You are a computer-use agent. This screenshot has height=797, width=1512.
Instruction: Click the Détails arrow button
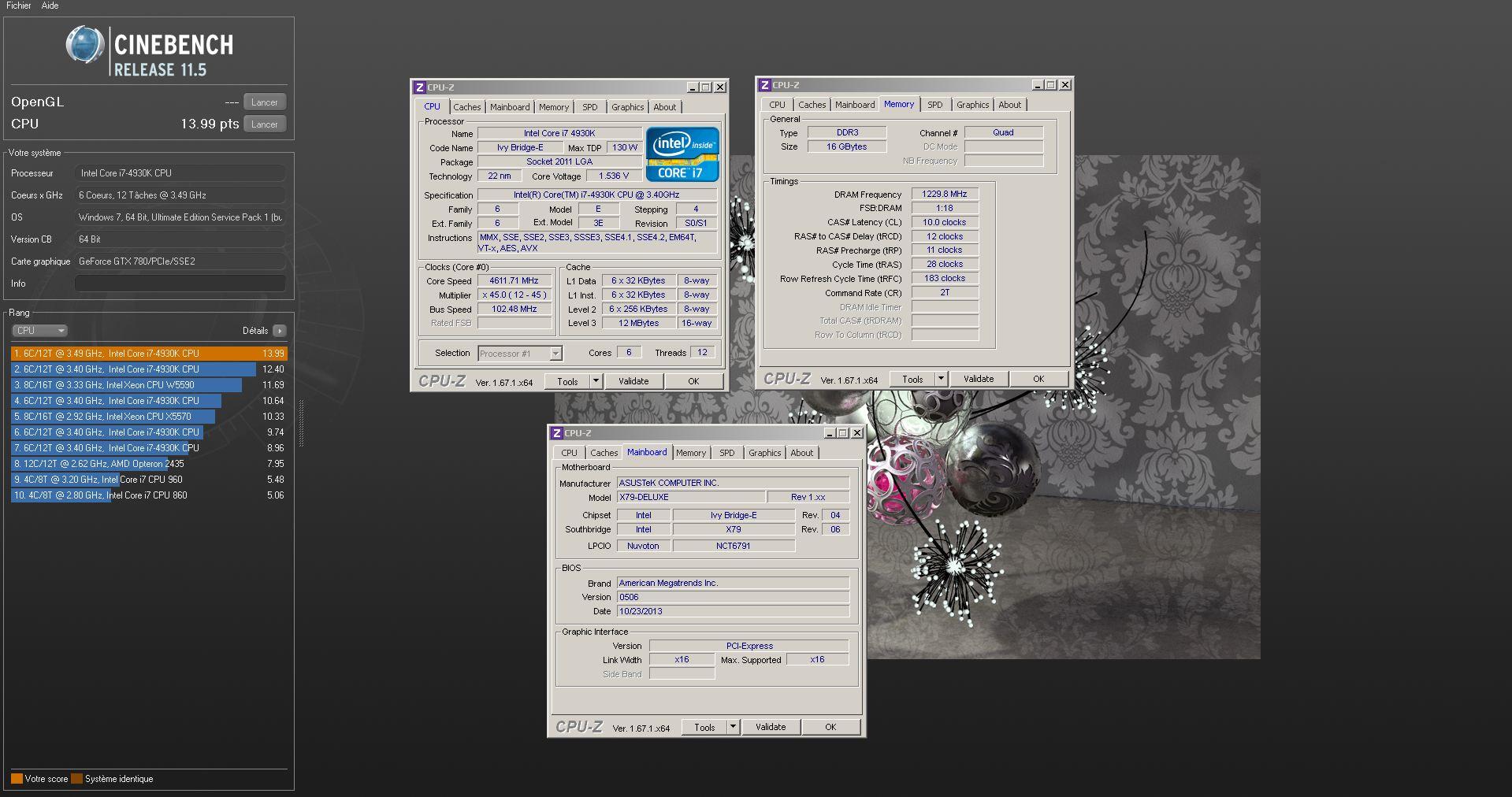point(280,331)
